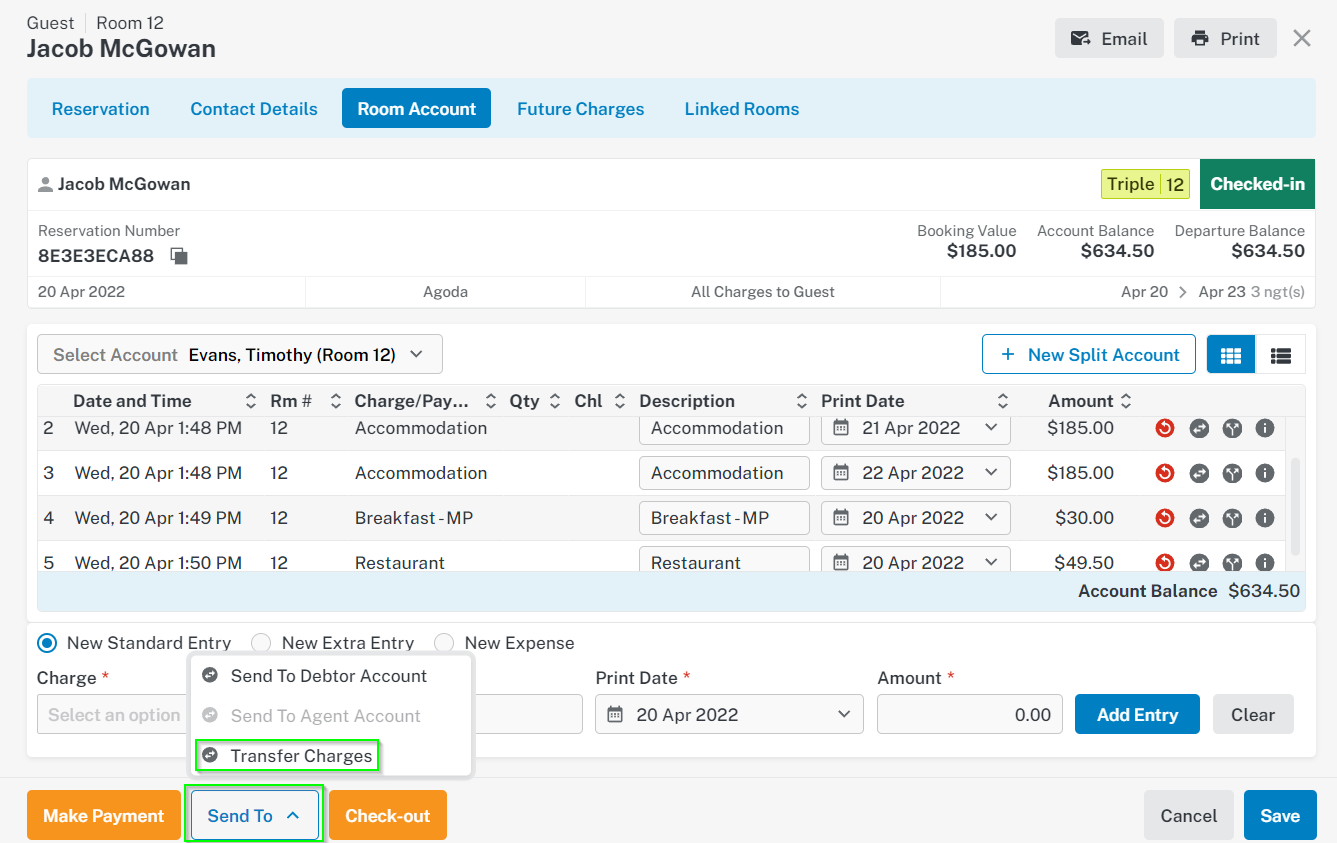Click transfer arrows icon on $185.00 row 2
Screen dimensions: 1337x843
1199,428
